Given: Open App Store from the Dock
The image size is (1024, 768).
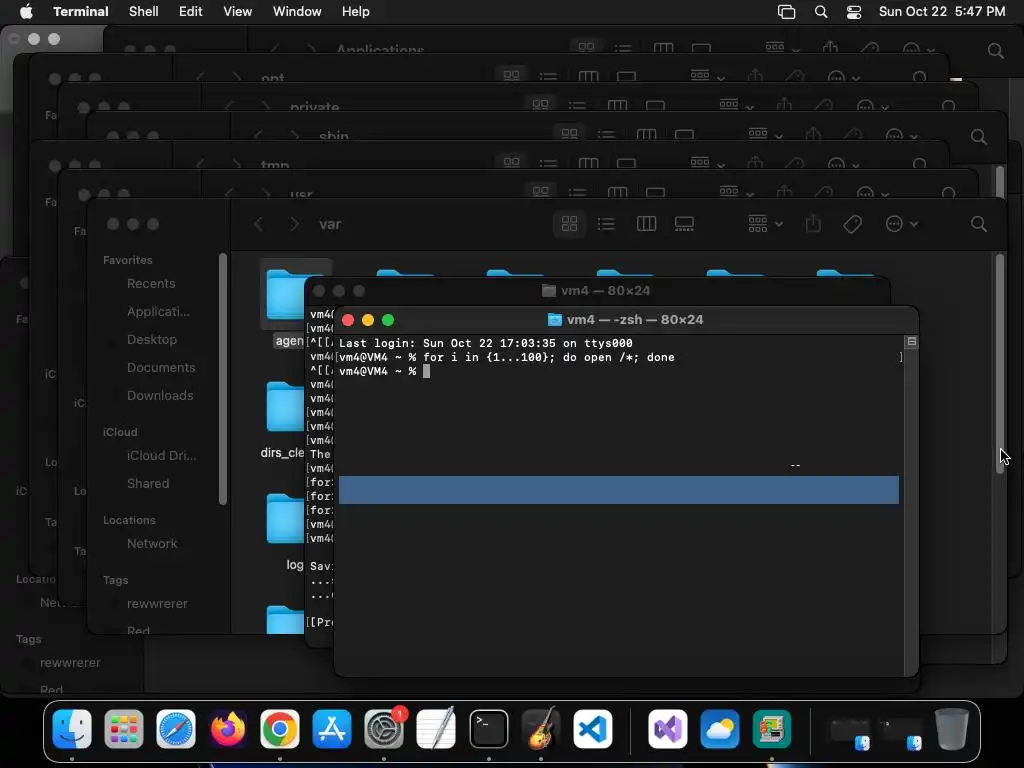Looking at the screenshot, I should [x=332, y=729].
